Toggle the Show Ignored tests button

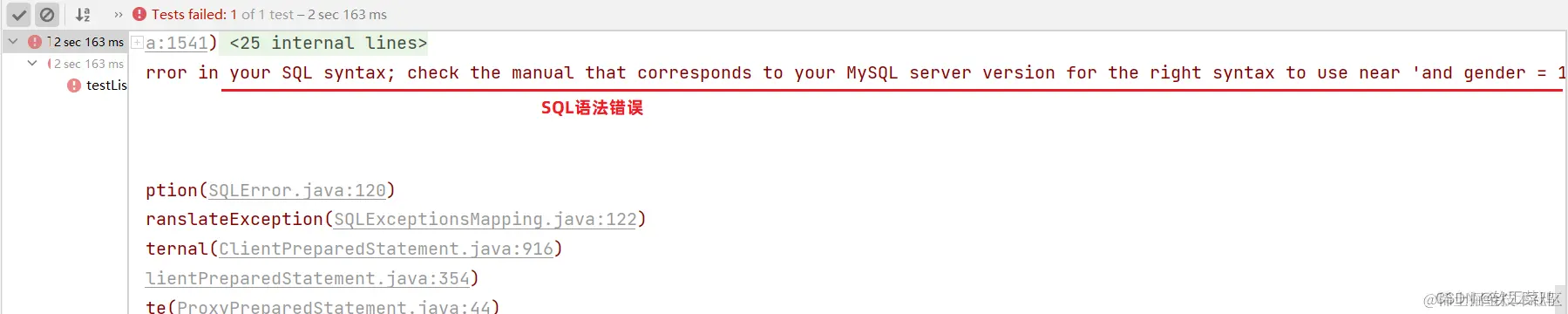pos(47,15)
